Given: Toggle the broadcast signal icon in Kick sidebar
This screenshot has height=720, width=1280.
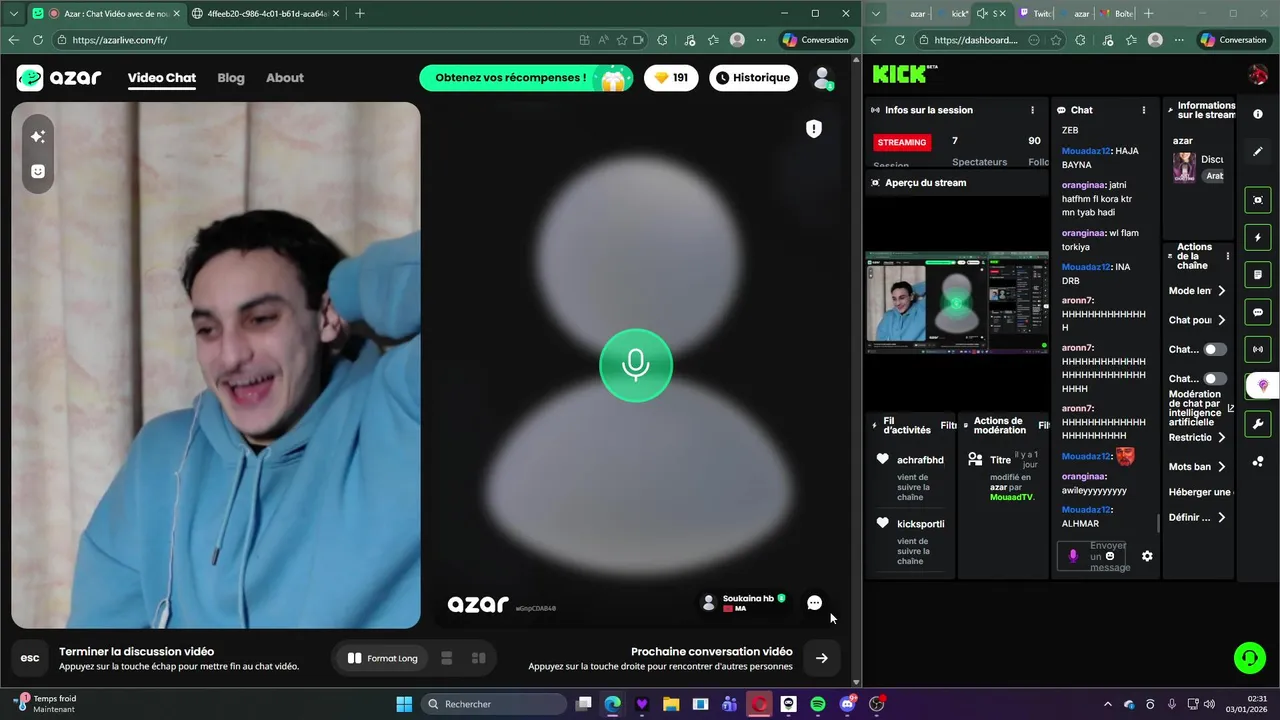Looking at the screenshot, I should click(x=1258, y=349).
